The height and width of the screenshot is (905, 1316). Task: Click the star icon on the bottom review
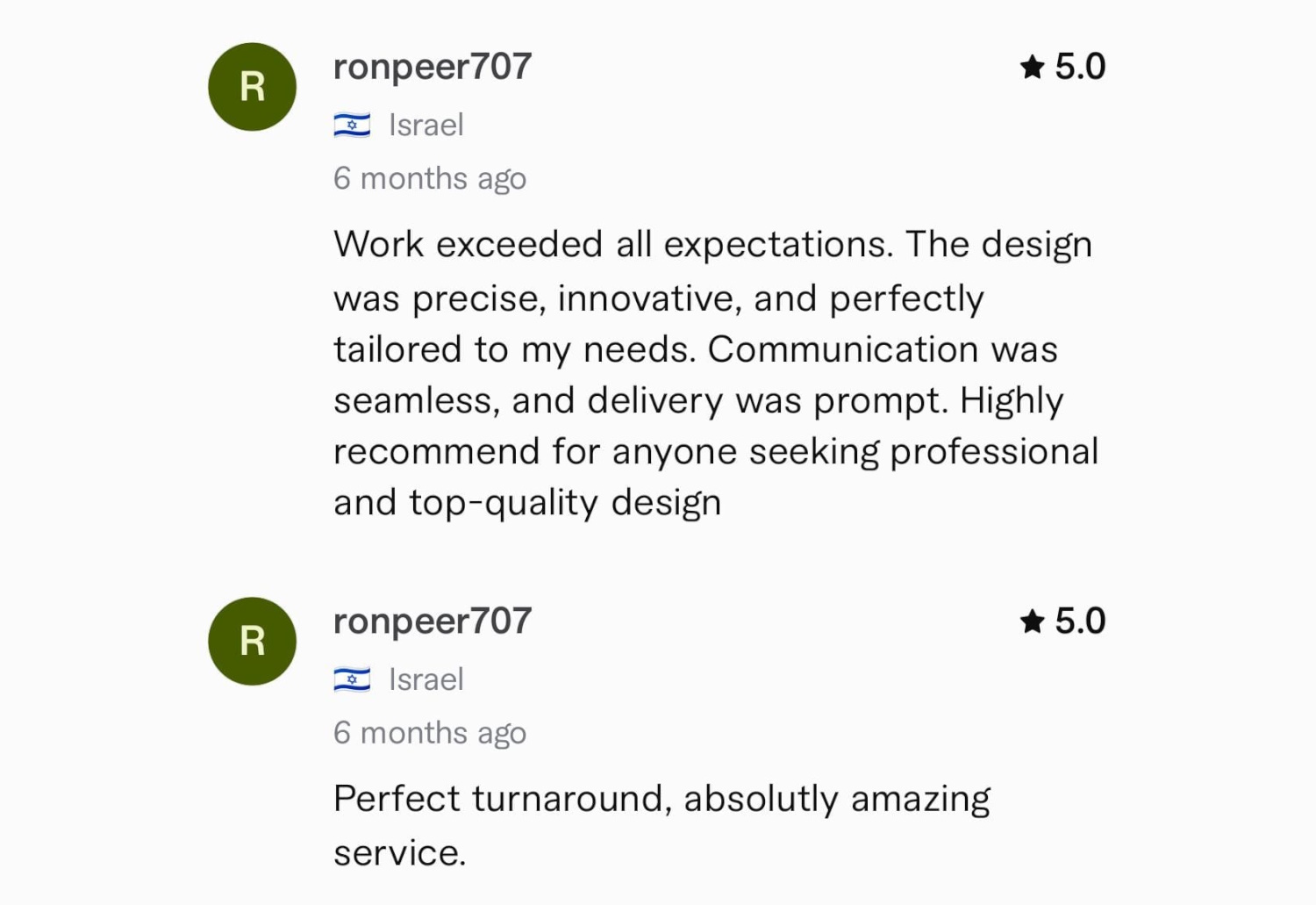(x=1033, y=621)
